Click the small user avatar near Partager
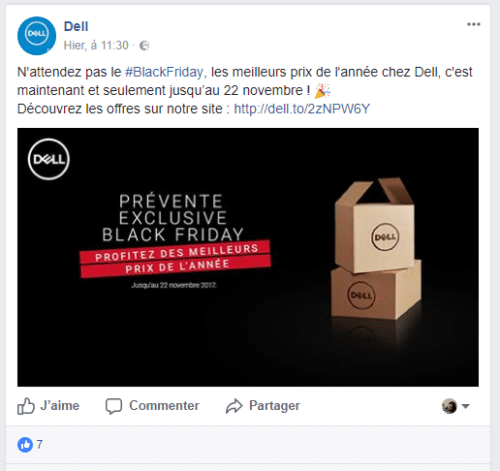Viewport: 500px width, 471px height. tap(449, 406)
